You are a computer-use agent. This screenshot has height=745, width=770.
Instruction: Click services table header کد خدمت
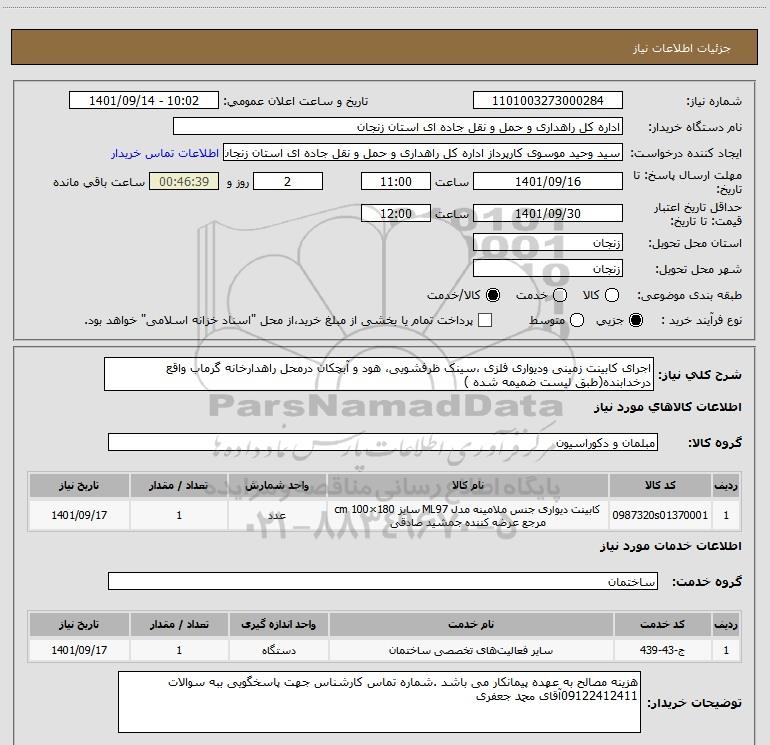pyautogui.click(x=662, y=624)
